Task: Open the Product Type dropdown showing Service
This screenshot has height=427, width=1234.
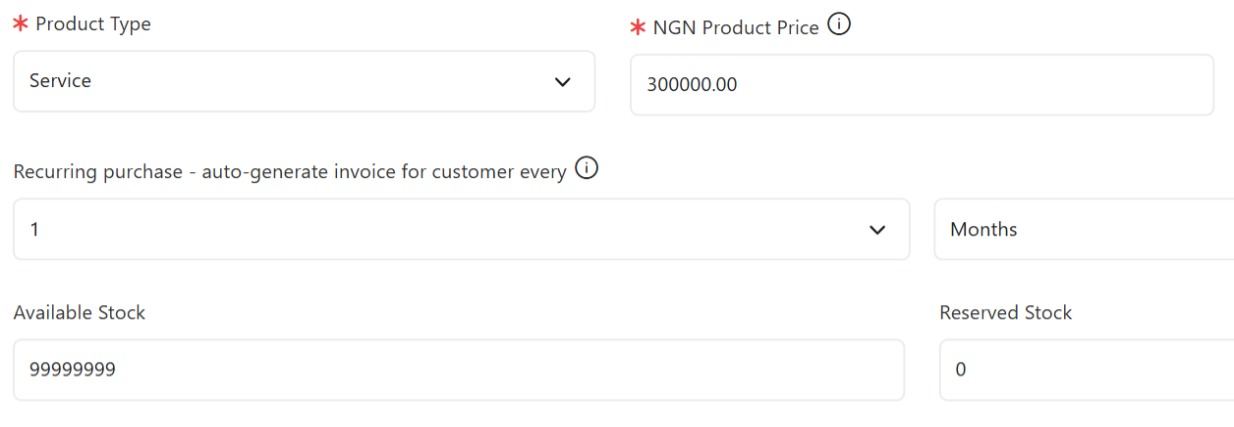Action: (x=304, y=82)
